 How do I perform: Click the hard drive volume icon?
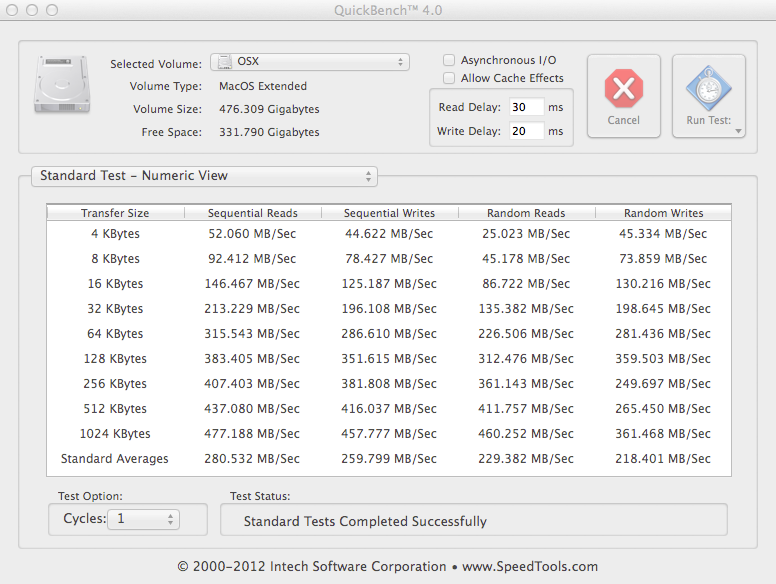[62, 85]
